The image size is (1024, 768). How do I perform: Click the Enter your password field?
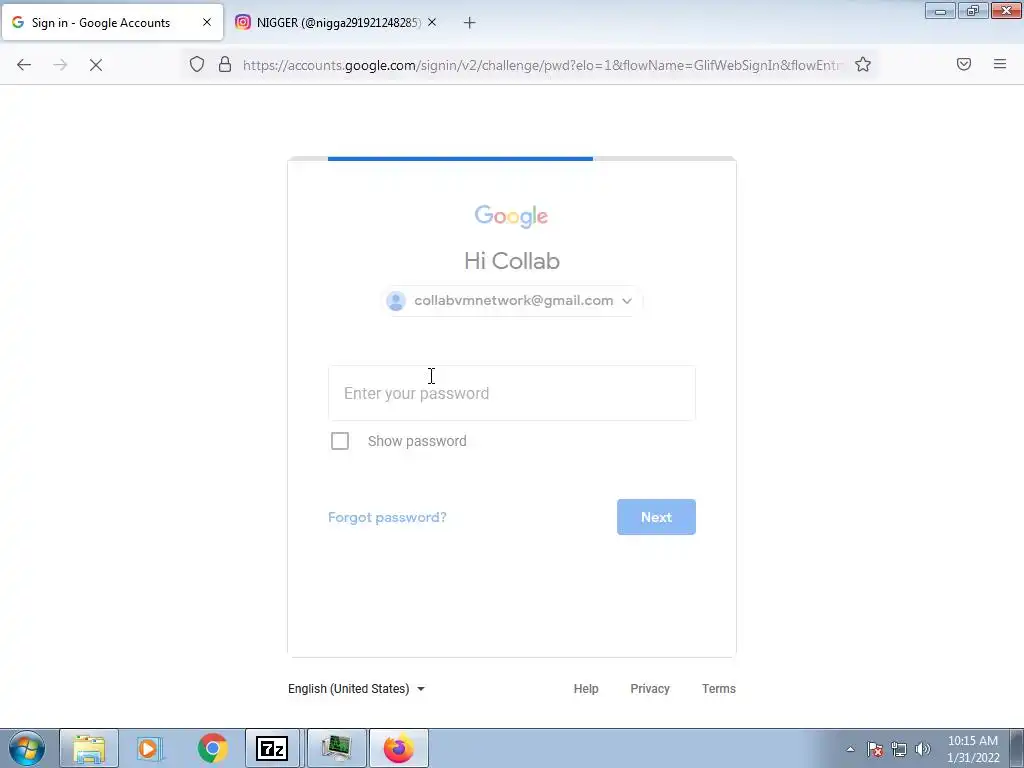pyautogui.click(x=512, y=393)
